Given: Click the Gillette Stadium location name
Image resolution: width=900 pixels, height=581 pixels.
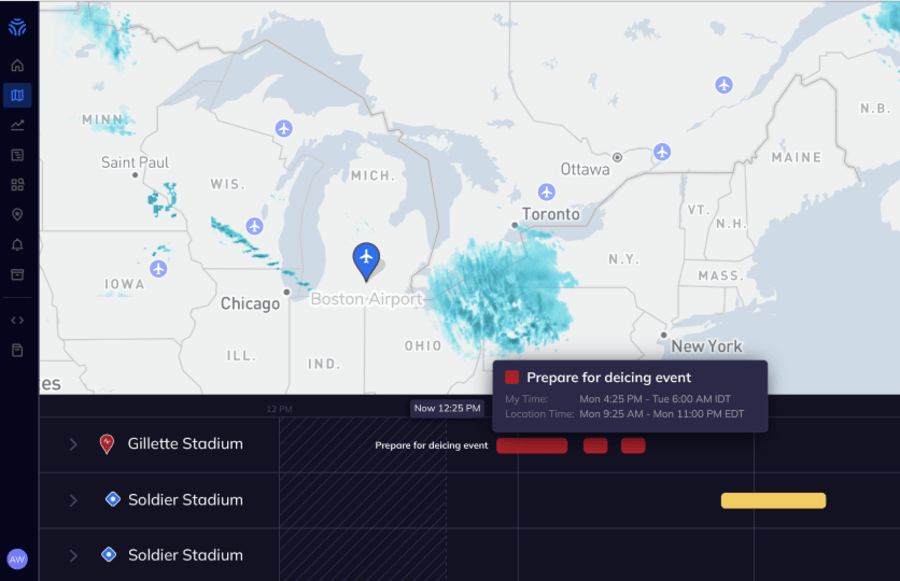Looking at the screenshot, I should pyautogui.click(x=185, y=444).
